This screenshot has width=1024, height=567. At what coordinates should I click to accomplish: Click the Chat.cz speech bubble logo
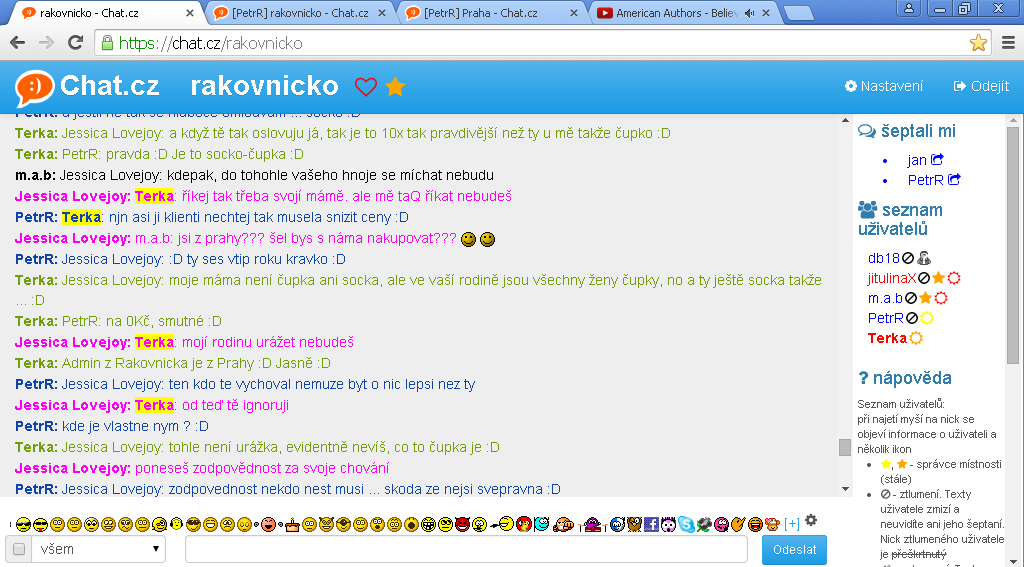[x=35, y=88]
